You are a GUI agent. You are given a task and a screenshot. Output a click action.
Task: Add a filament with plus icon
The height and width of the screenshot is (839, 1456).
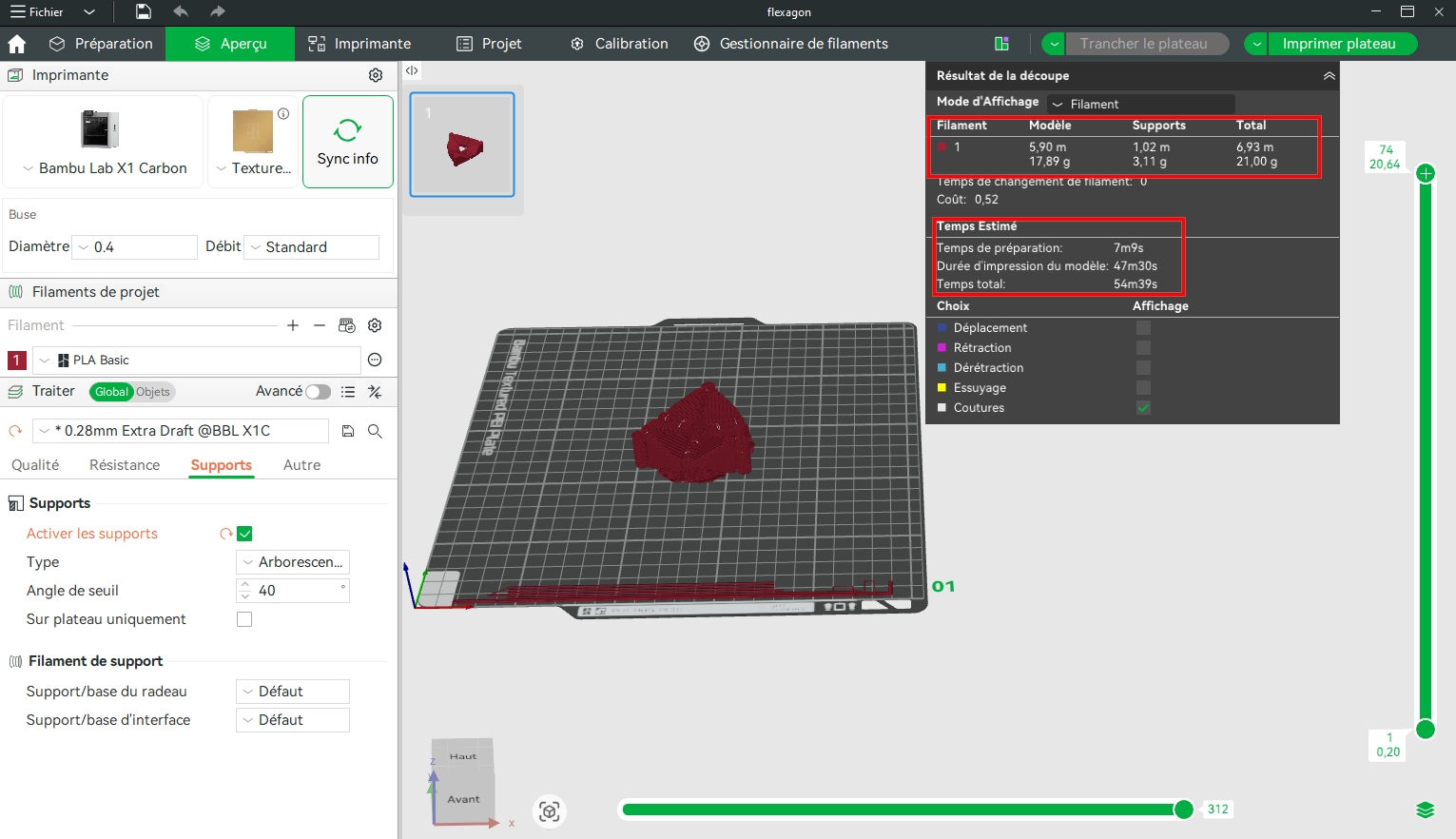[293, 325]
